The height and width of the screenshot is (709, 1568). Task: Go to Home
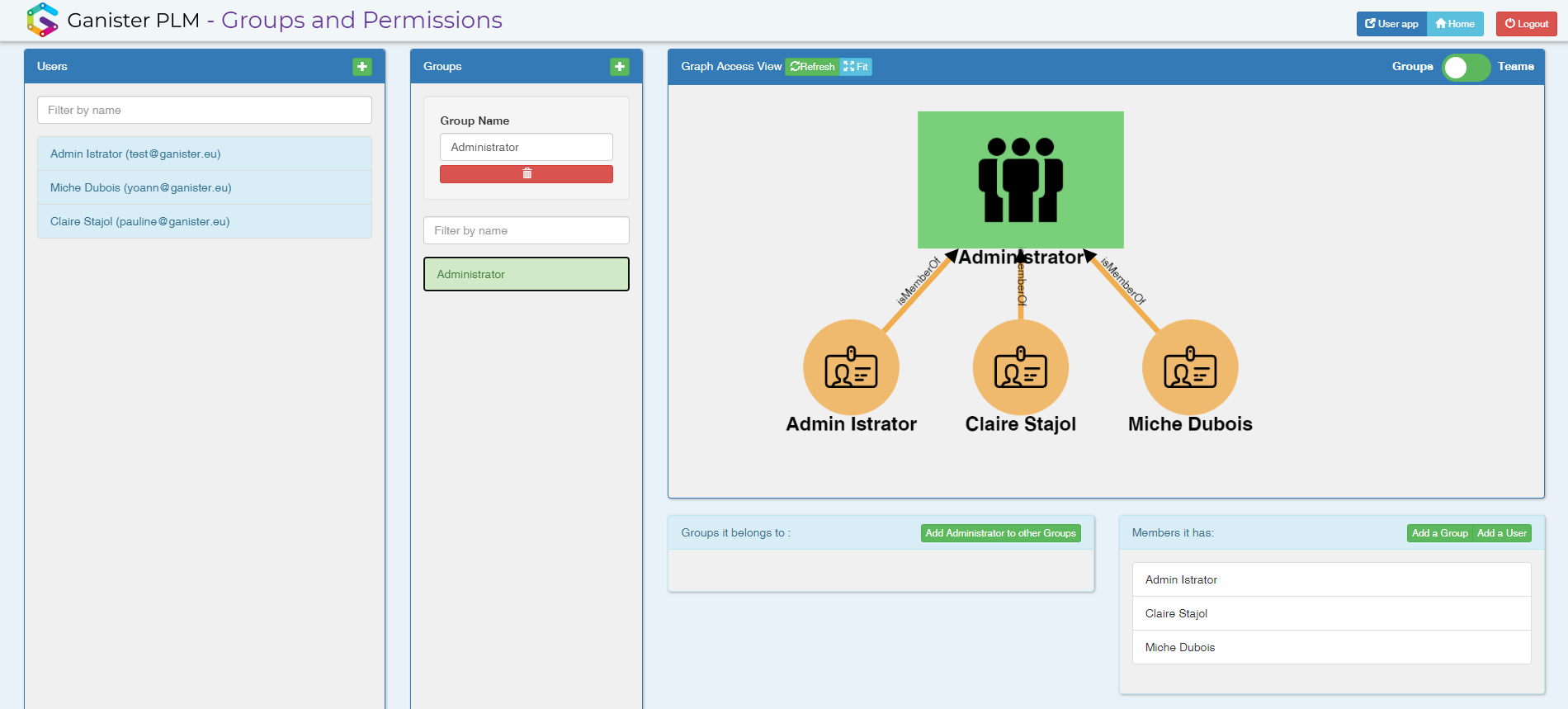1455,24
